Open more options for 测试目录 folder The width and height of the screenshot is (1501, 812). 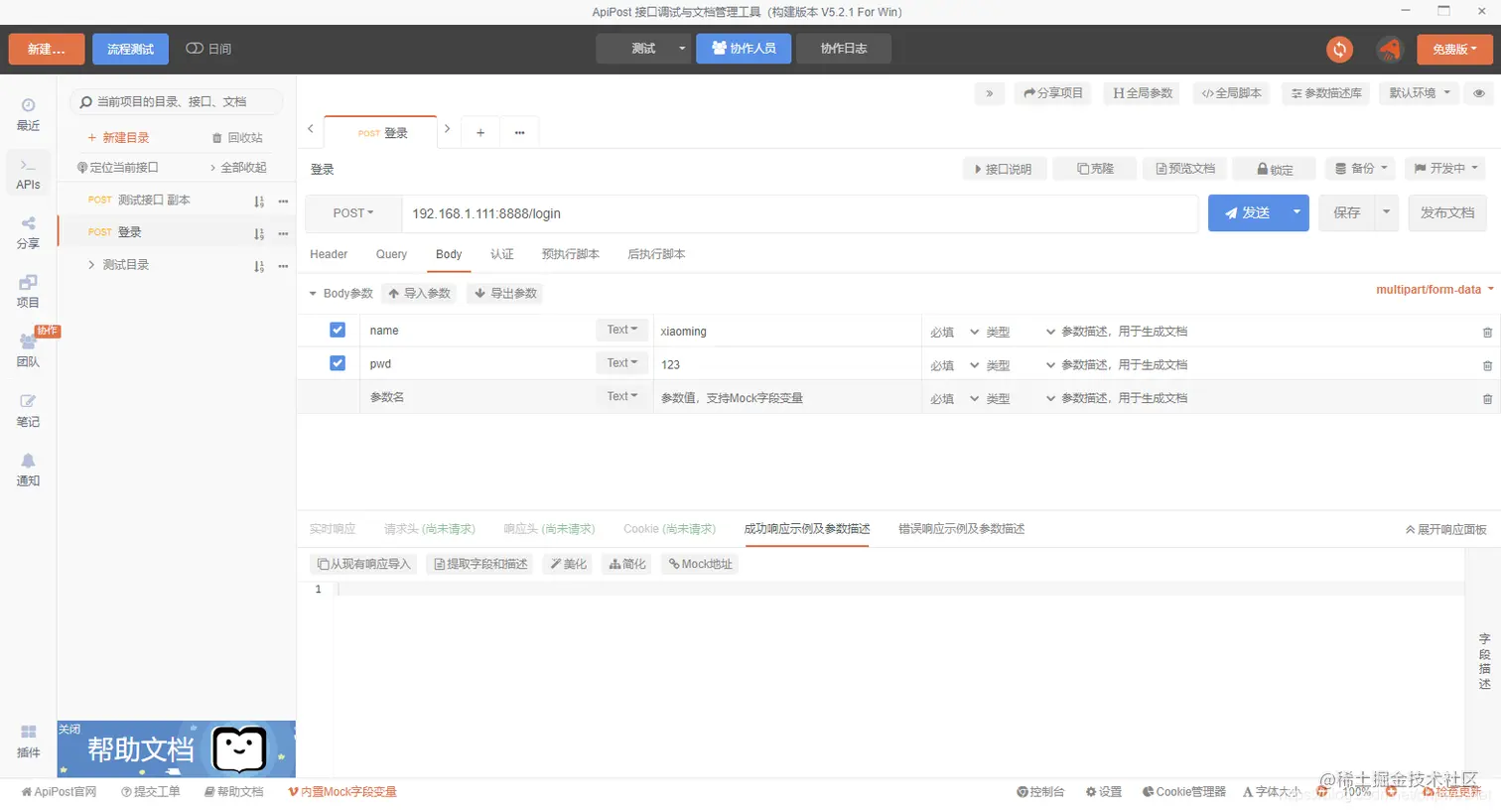click(283, 266)
